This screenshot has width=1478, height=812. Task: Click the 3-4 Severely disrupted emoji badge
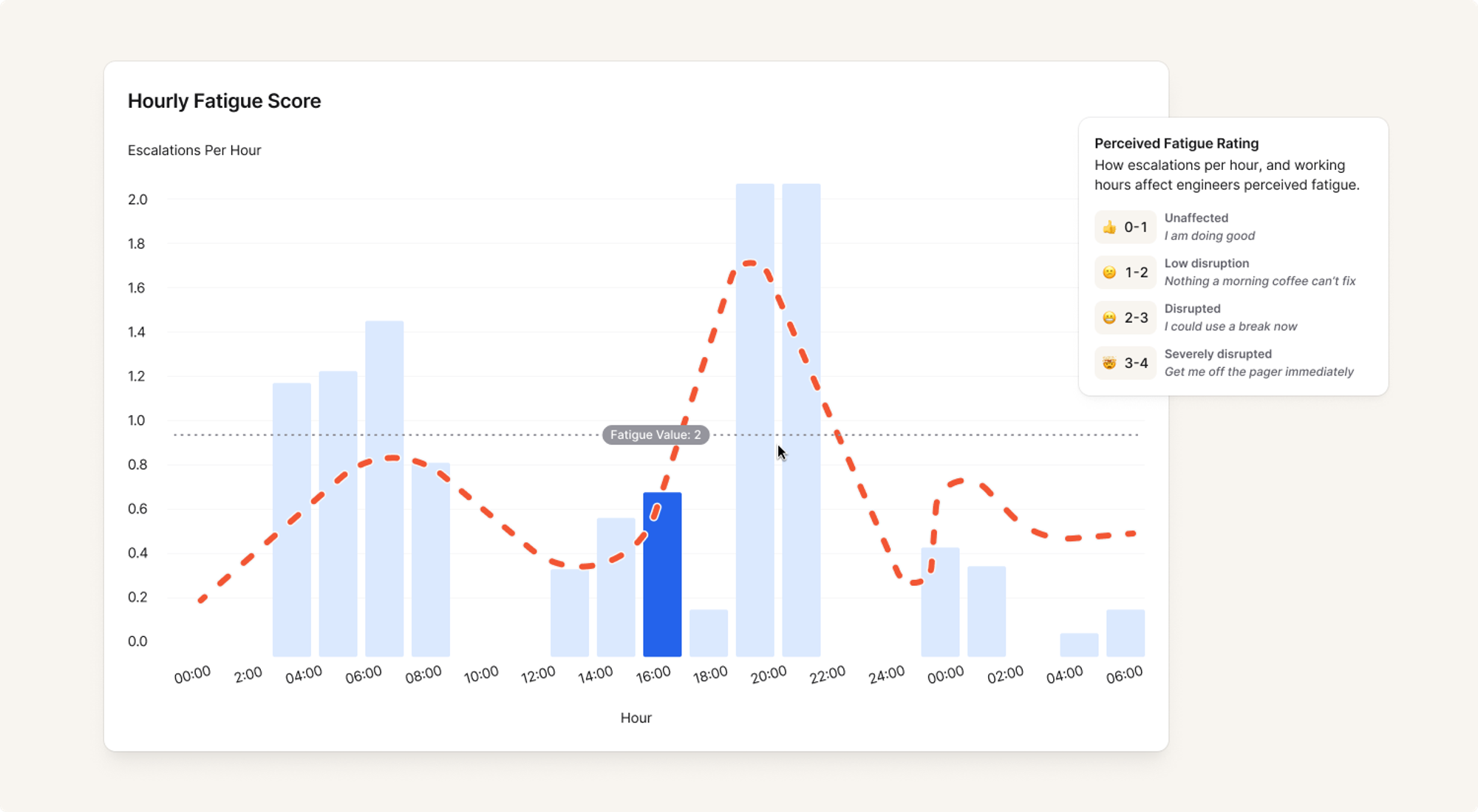coord(1125,363)
